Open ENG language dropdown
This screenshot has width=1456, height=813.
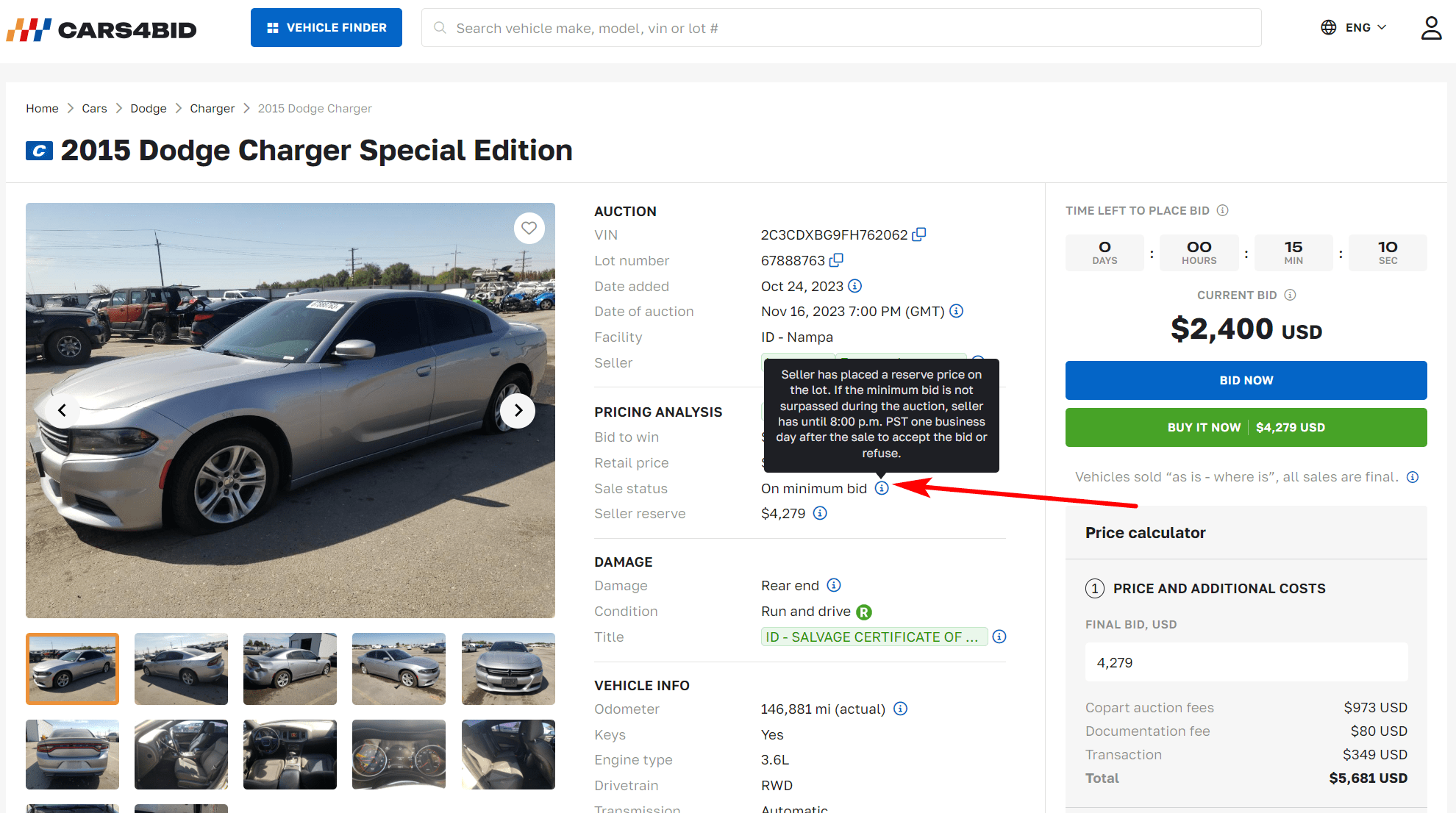(1354, 28)
